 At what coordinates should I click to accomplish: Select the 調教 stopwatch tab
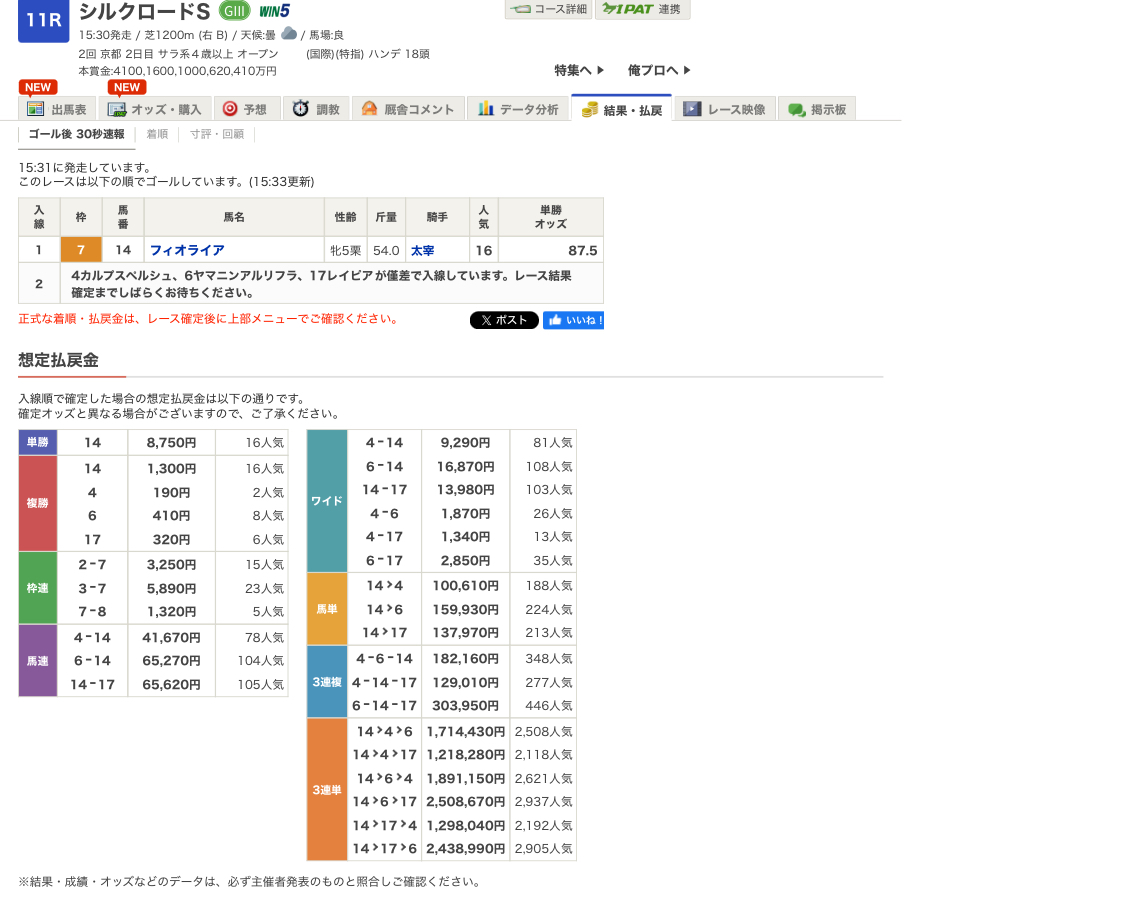[316, 109]
